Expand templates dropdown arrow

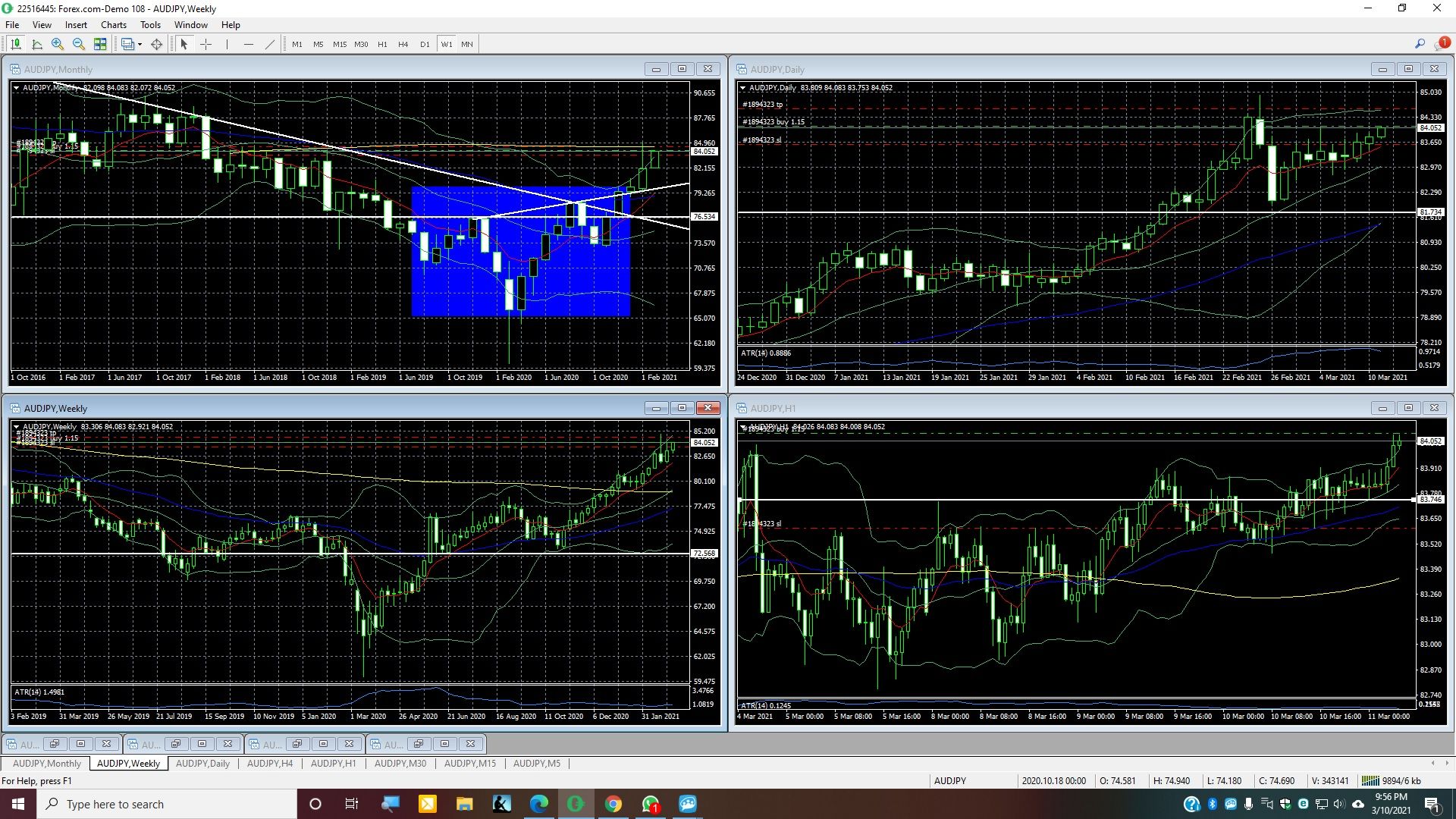[x=140, y=44]
